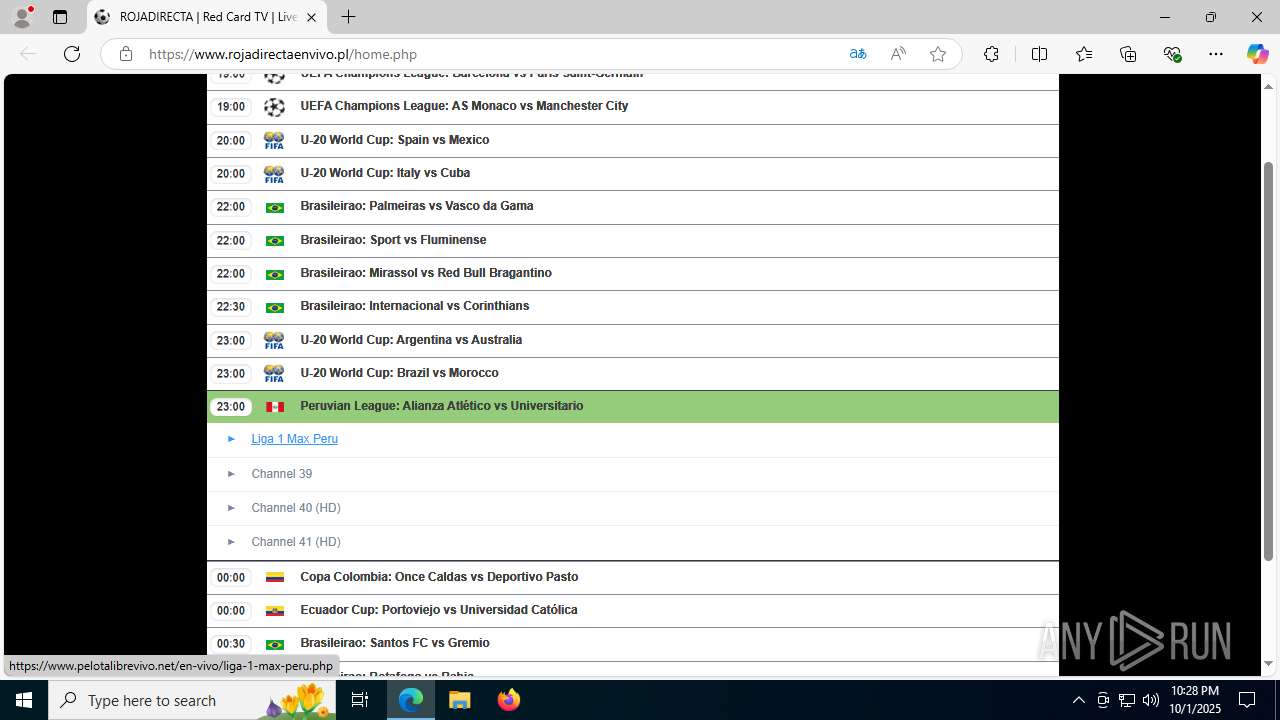The image size is (1280, 720).
Task: Click Ecuador flag on Portoviejo row
Action: coord(274,611)
